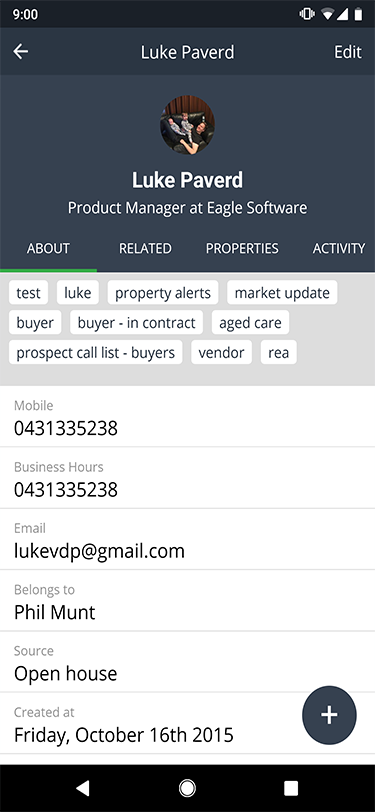Viewport: 375px width, 812px height.
Task: Tap the 'market update' tag
Action: (282, 293)
